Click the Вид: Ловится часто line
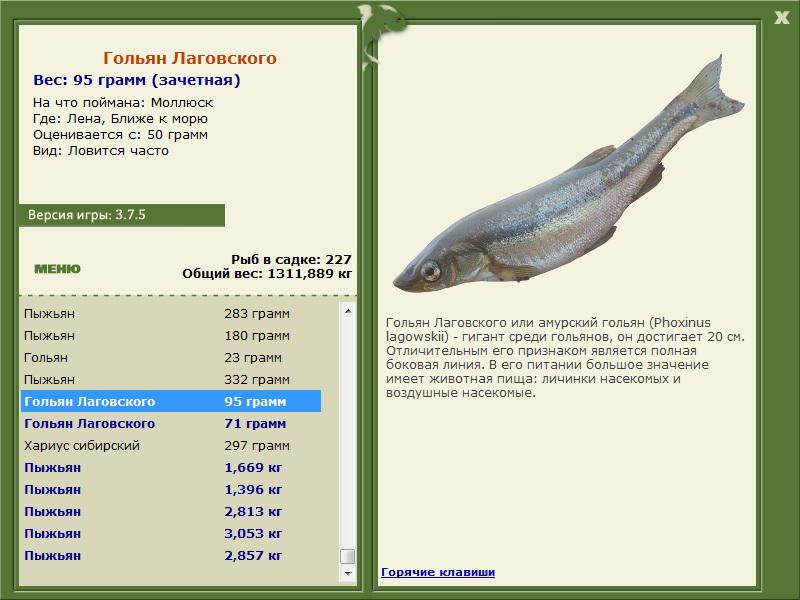 101,151
